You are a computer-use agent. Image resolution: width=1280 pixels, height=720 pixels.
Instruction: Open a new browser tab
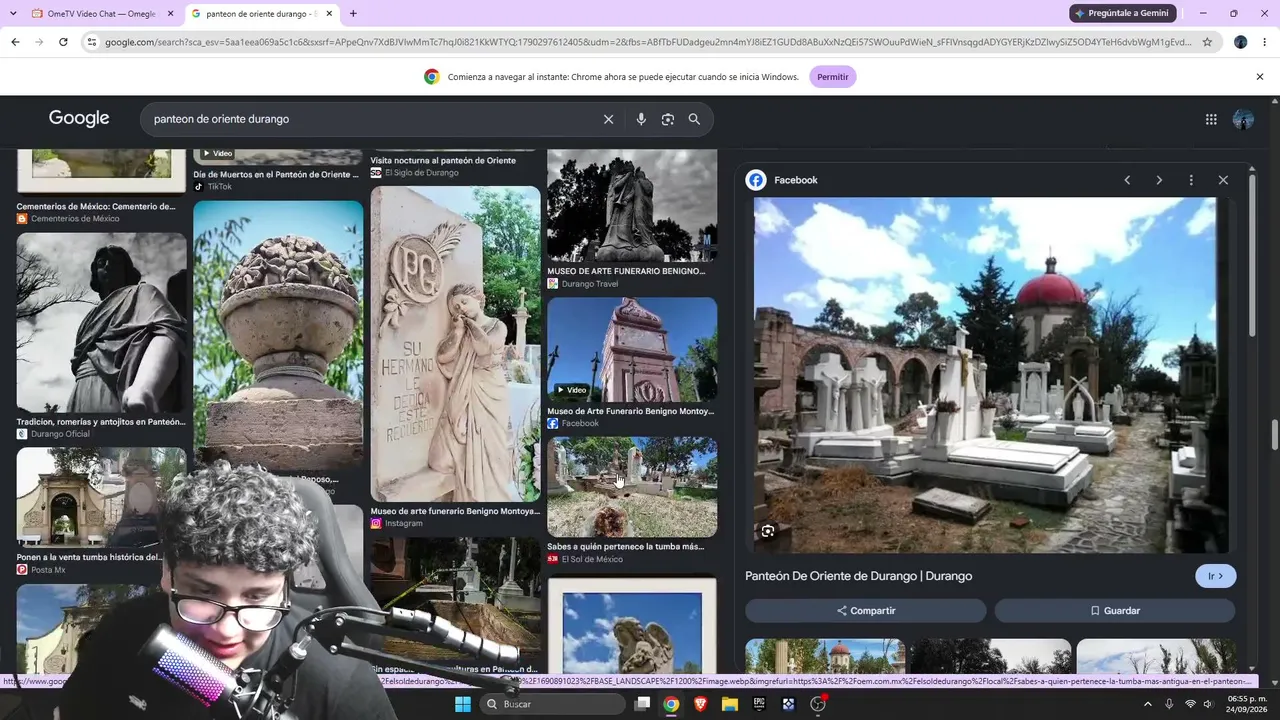click(353, 14)
